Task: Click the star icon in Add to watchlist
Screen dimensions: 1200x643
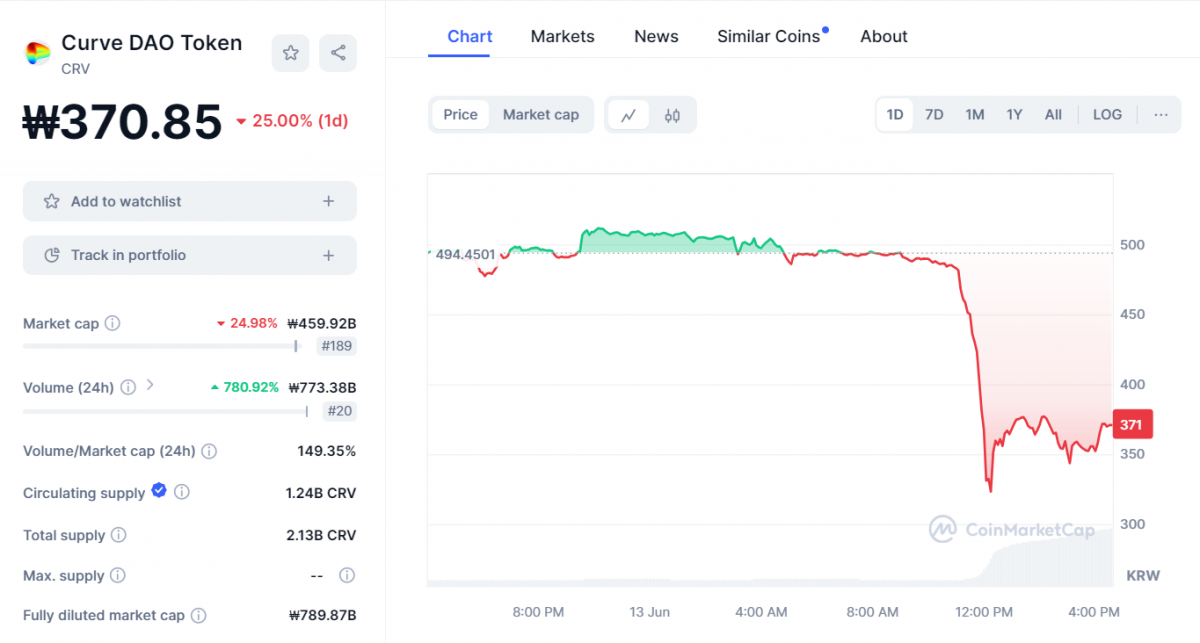Action: pos(51,201)
